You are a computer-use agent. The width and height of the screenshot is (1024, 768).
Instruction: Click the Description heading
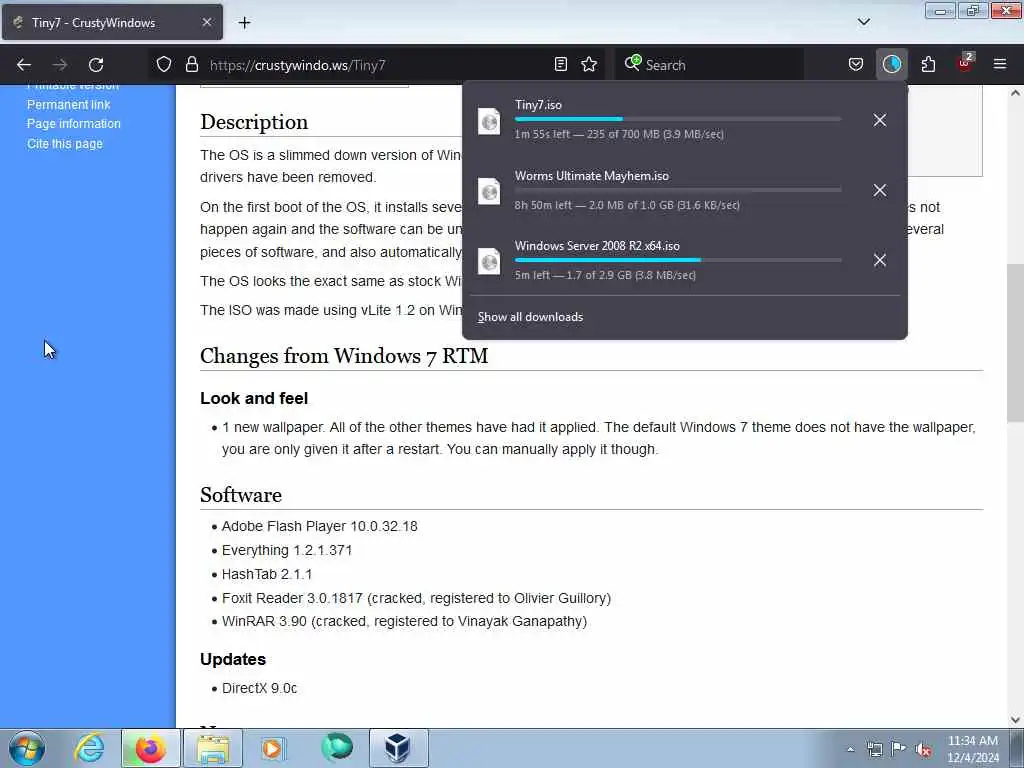(254, 122)
